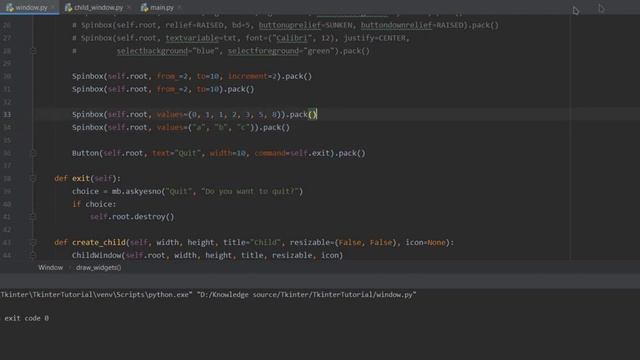Click 'create_child' method name
Screen dimensions: 640x360
(99, 242)
